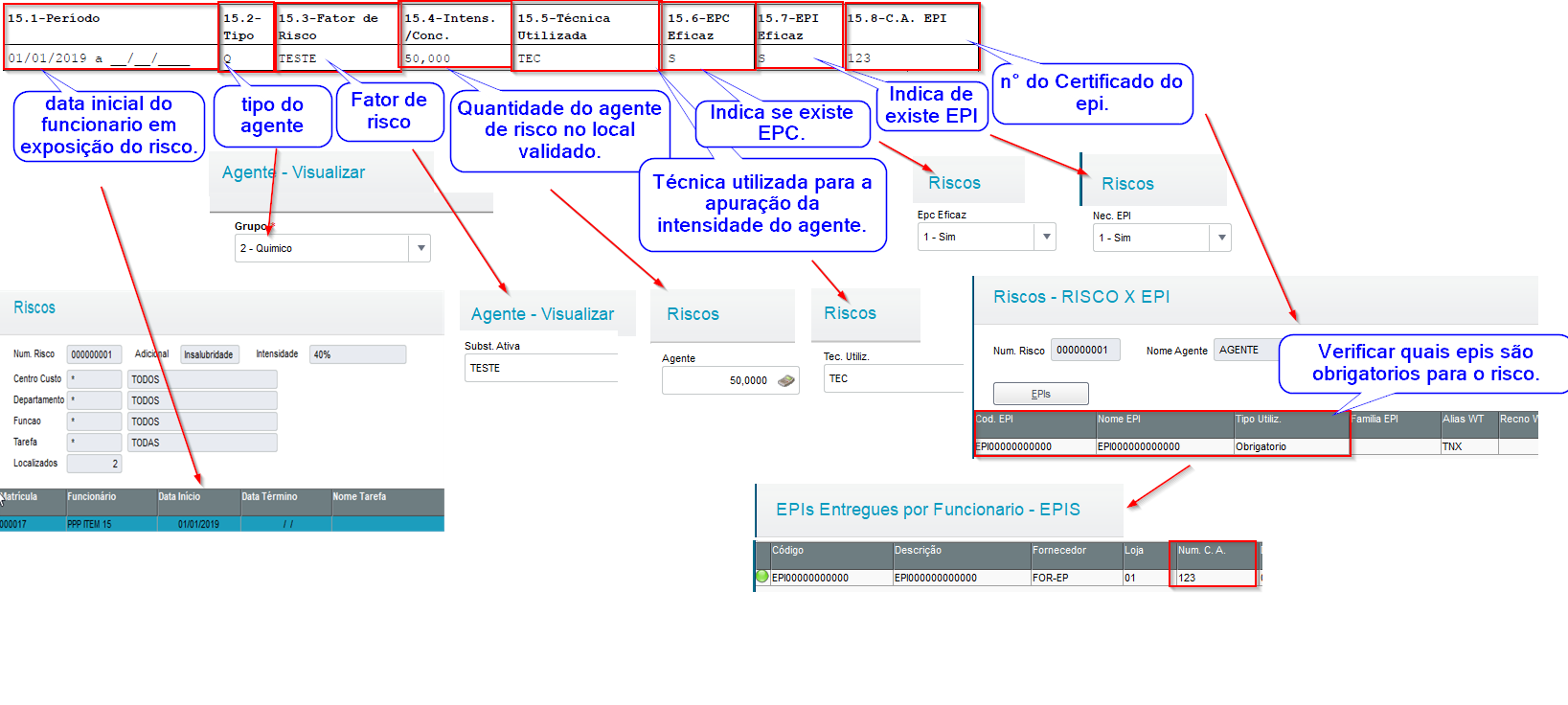1568x705 pixels.
Task: Click the Familia EPI column header
Action: point(1395,425)
